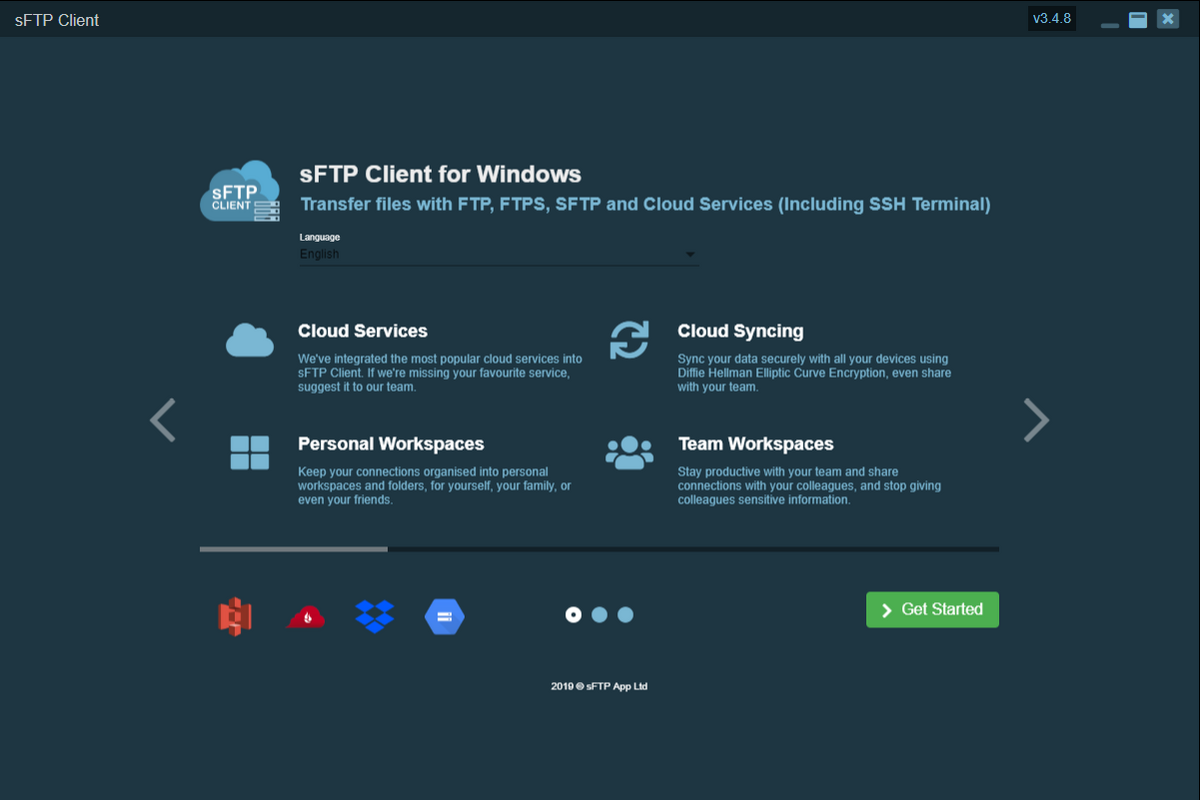Switch to the second slide indicator dot
The width and height of the screenshot is (1200, 800).
point(599,615)
